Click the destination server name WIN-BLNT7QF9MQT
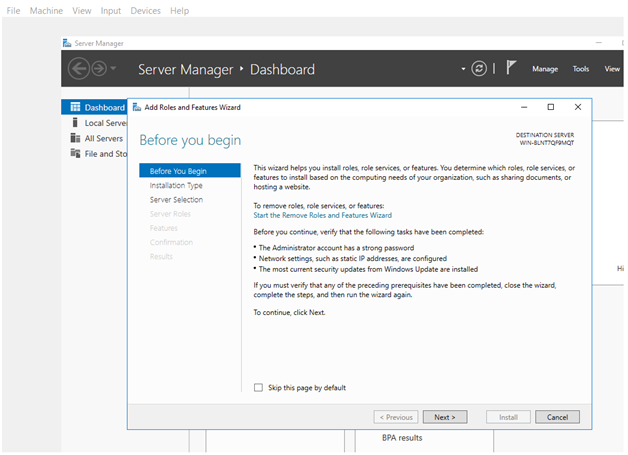 point(547,143)
